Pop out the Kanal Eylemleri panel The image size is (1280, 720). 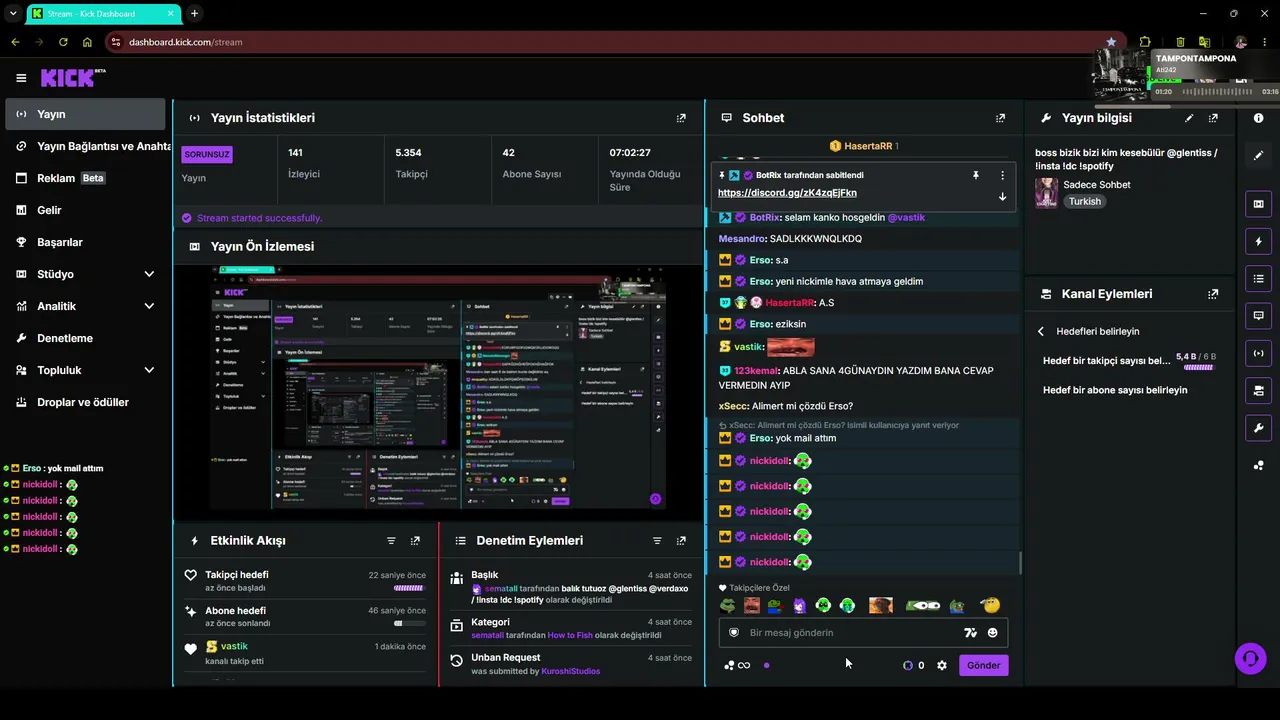(1213, 294)
